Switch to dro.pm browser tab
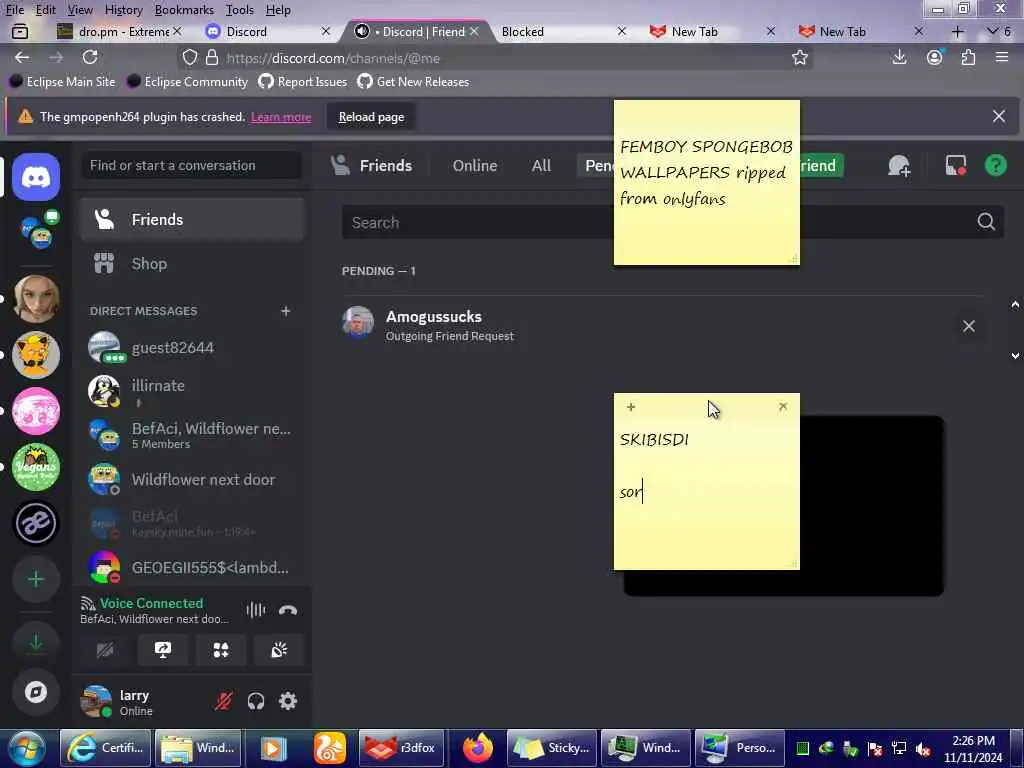This screenshot has height=768, width=1024. (119, 31)
